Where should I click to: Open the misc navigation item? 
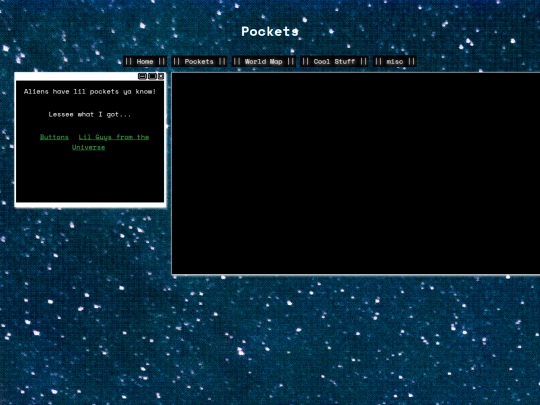tap(395, 62)
